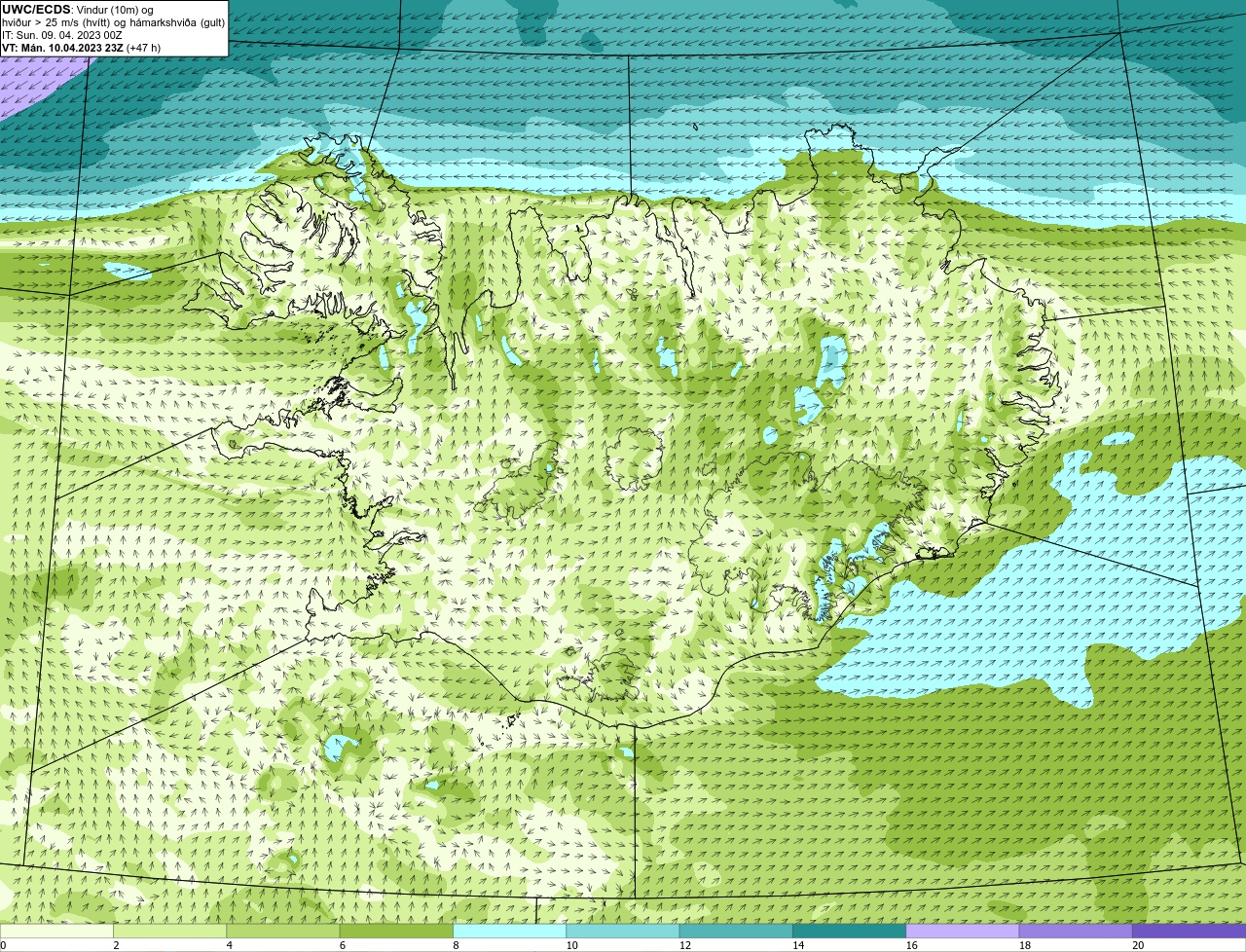This screenshot has height=952, width=1246.
Task: Pick the 12–14 m/s medium teal legend swatch
Action: coord(736,932)
